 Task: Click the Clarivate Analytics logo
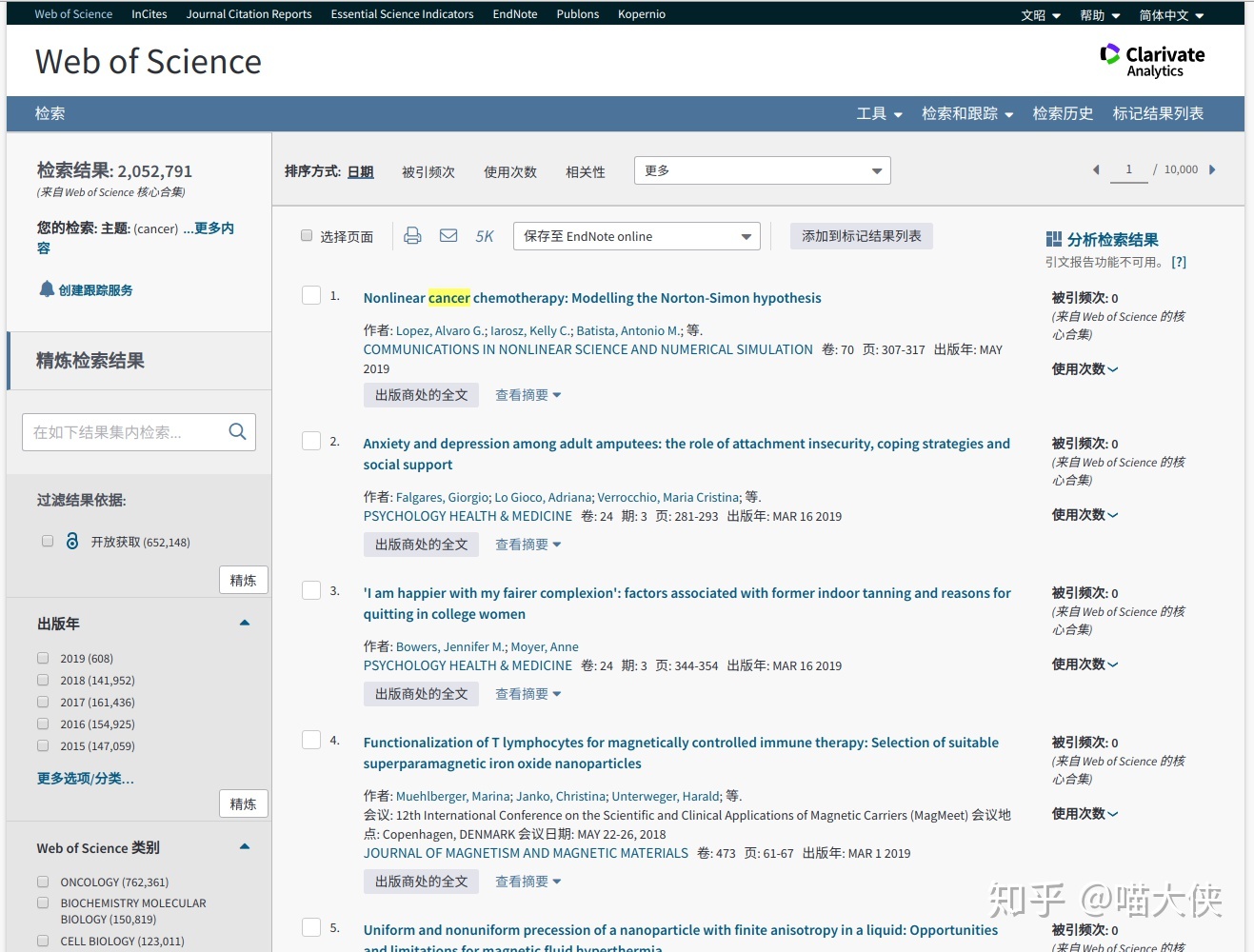(1152, 61)
